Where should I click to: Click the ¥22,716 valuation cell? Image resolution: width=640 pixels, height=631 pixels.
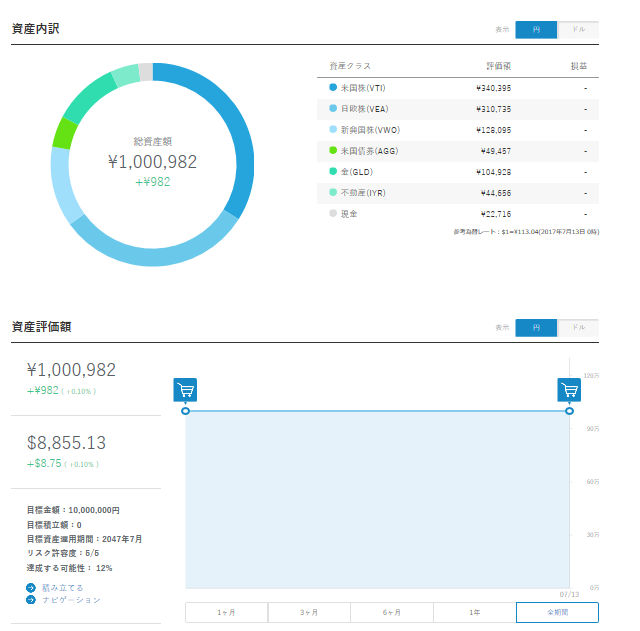click(x=496, y=214)
